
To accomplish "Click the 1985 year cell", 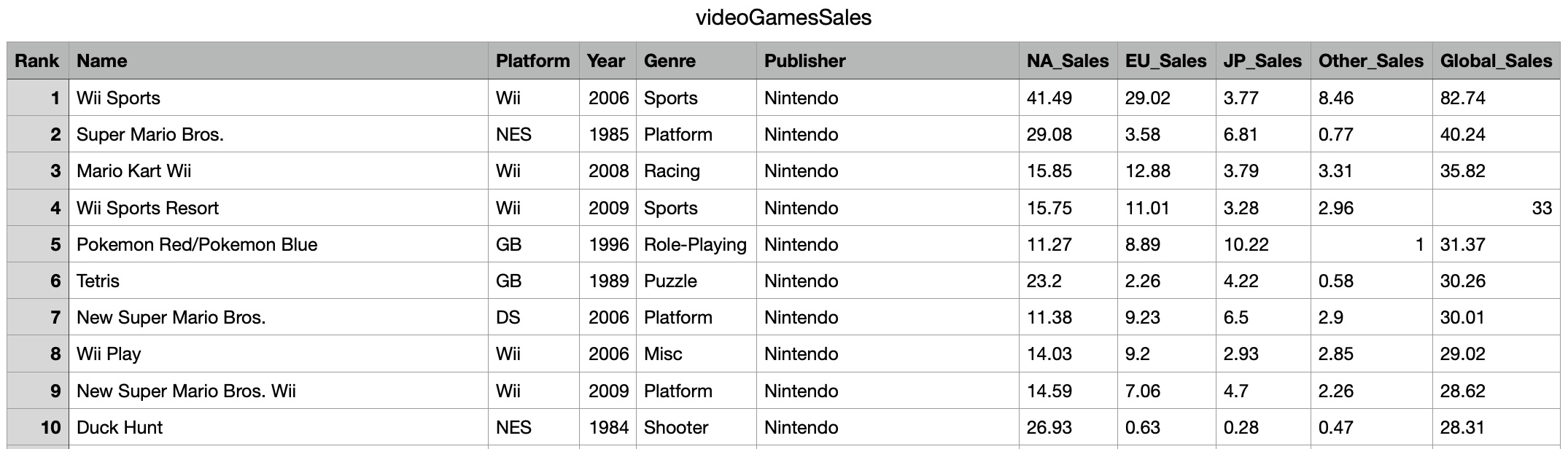I will coord(608,134).
